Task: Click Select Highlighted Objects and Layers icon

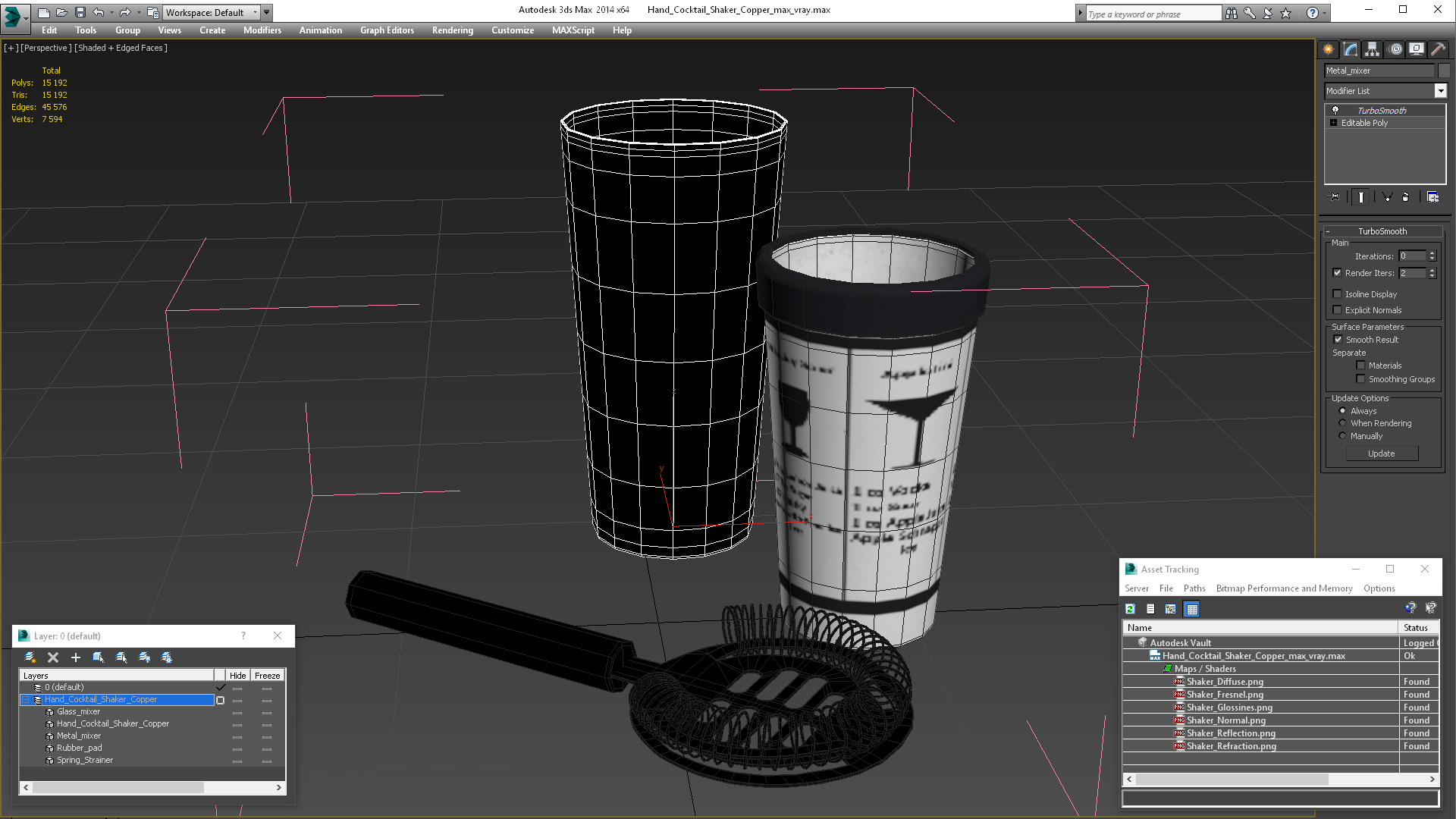Action: (x=99, y=657)
